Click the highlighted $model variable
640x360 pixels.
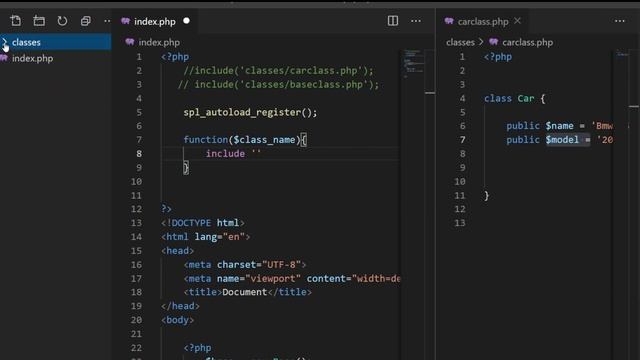[562, 140]
